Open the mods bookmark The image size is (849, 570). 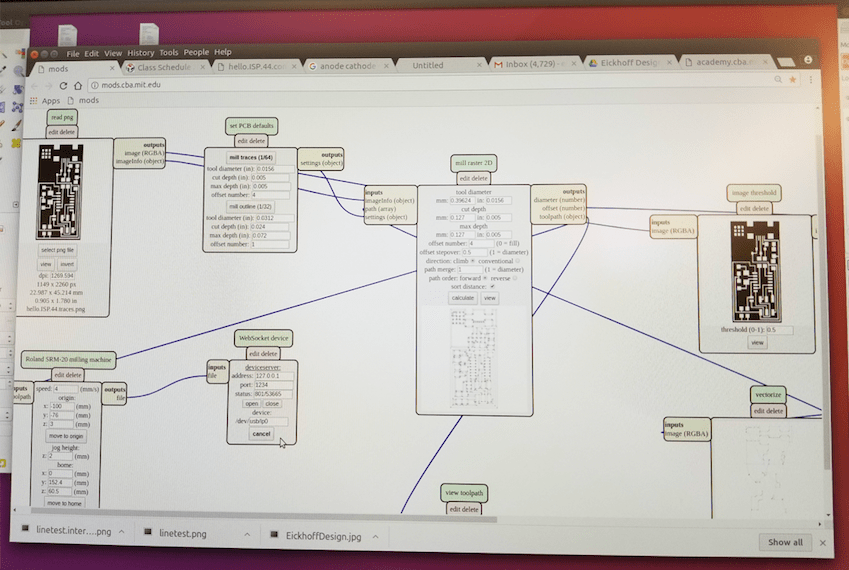click(x=83, y=100)
